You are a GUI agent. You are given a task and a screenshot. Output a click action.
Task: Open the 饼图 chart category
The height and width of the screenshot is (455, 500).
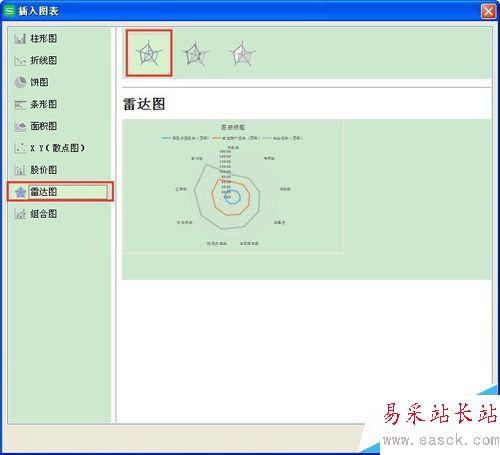click(39, 82)
